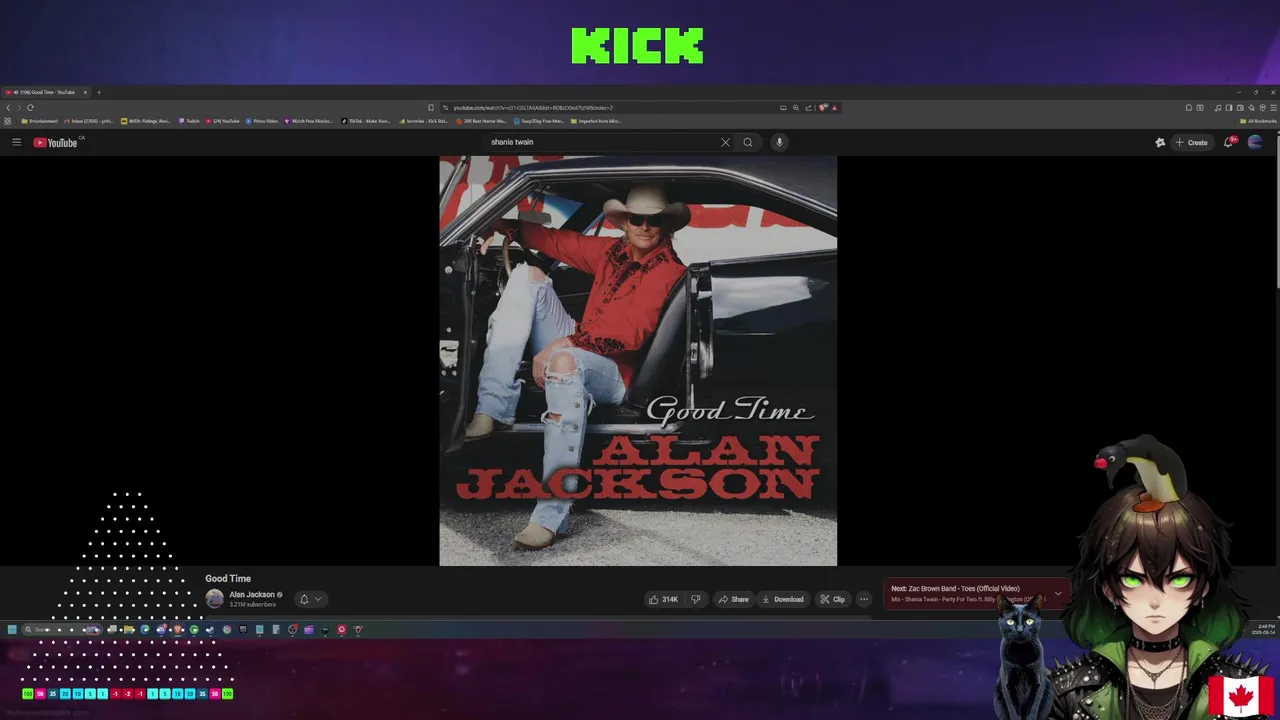Collapse the 'Next: Zac Brown Band' playlist panel
This screenshot has width=1280, height=720.
pyautogui.click(x=1057, y=594)
